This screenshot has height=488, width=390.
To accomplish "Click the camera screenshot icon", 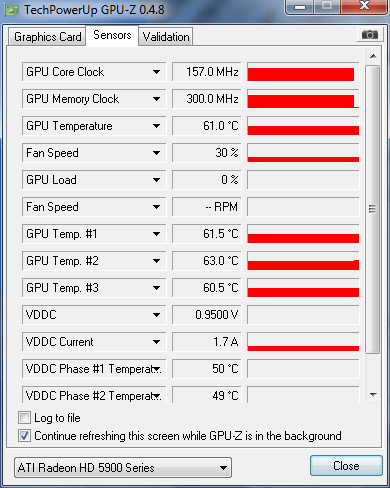I will pyautogui.click(x=369, y=34).
